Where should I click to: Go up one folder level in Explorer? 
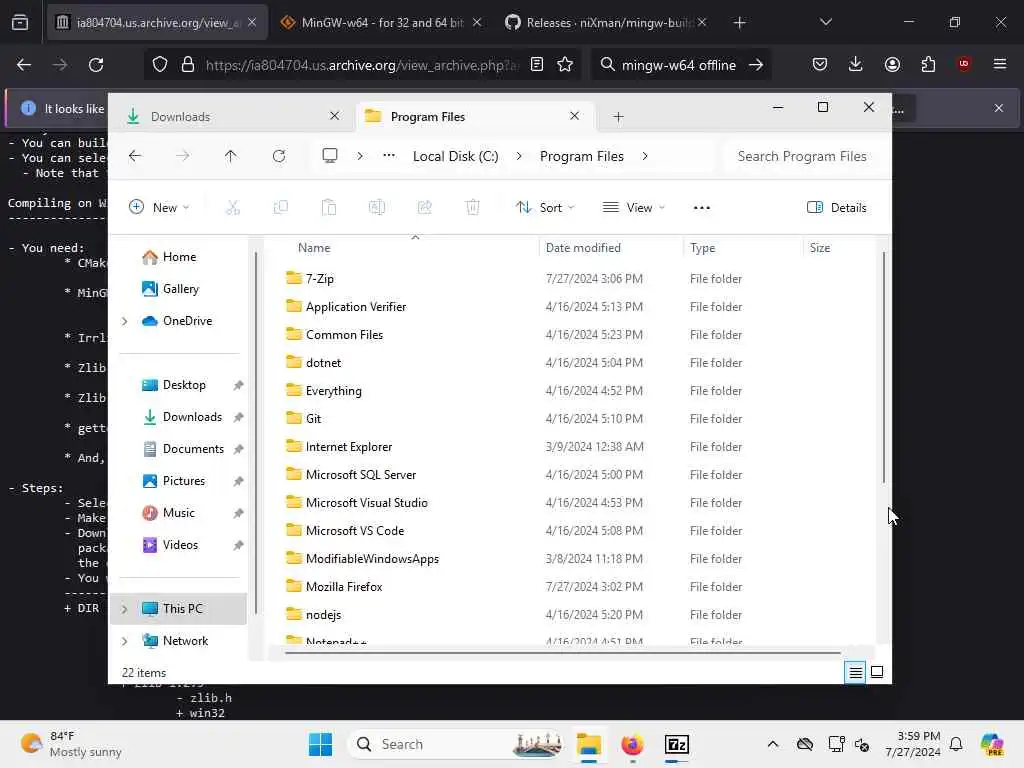point(231,156)
